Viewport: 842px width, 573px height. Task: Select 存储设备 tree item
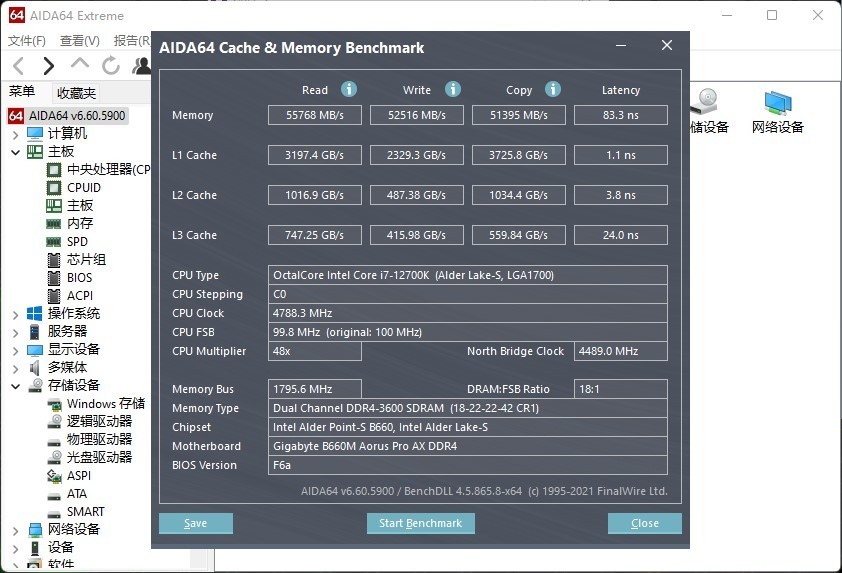click(74, 385)
